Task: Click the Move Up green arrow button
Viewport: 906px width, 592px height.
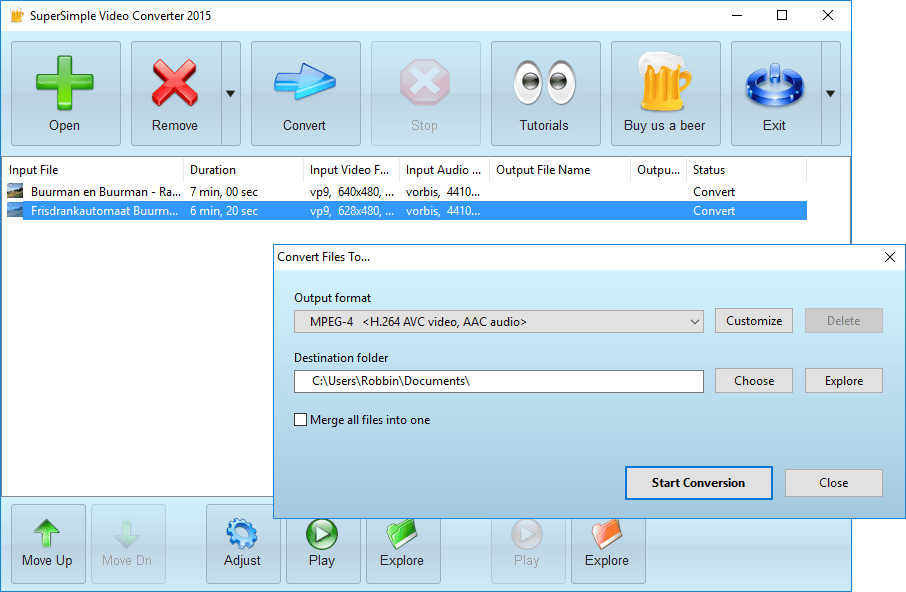Action: (48, 544)
